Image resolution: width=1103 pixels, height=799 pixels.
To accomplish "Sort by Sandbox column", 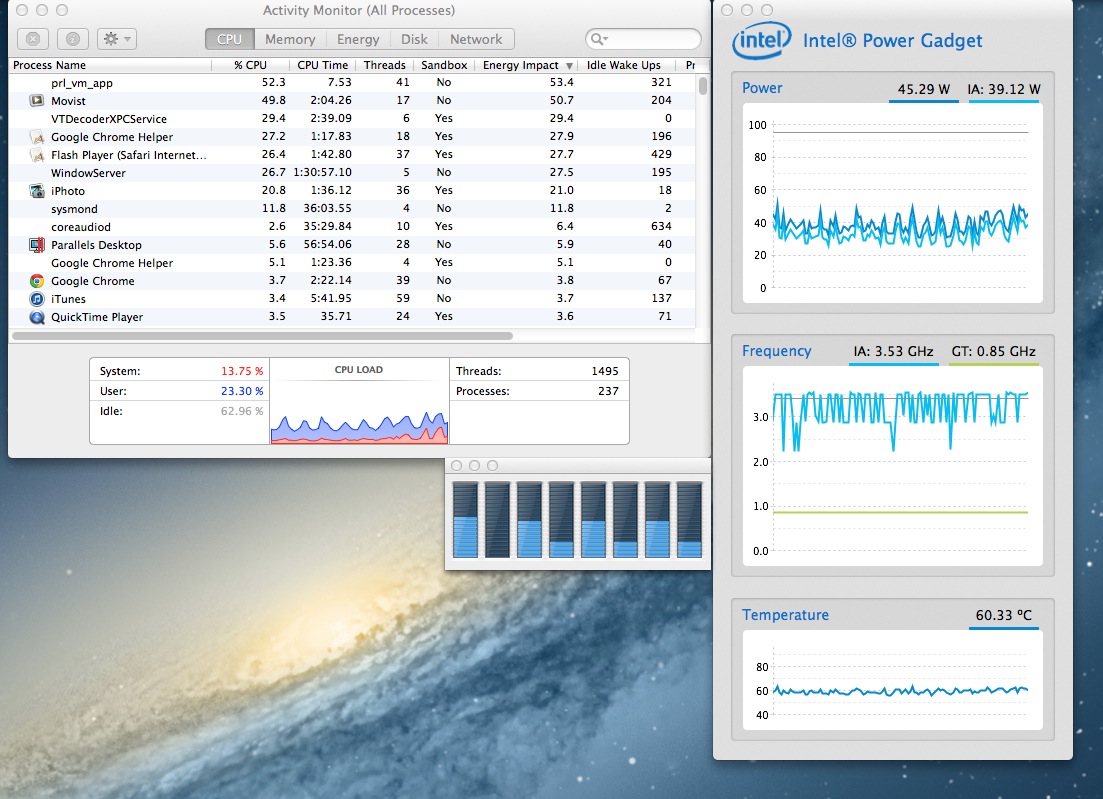I will (x=444, y=65).
